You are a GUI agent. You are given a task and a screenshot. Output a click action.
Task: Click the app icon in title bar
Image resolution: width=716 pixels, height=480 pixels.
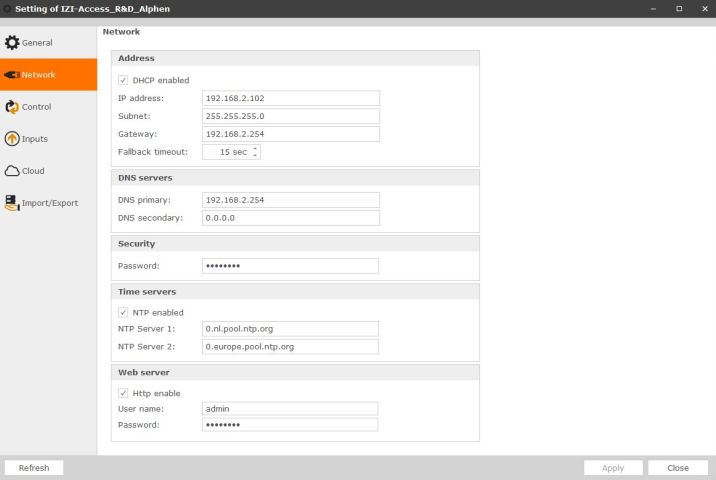[7, 8]
